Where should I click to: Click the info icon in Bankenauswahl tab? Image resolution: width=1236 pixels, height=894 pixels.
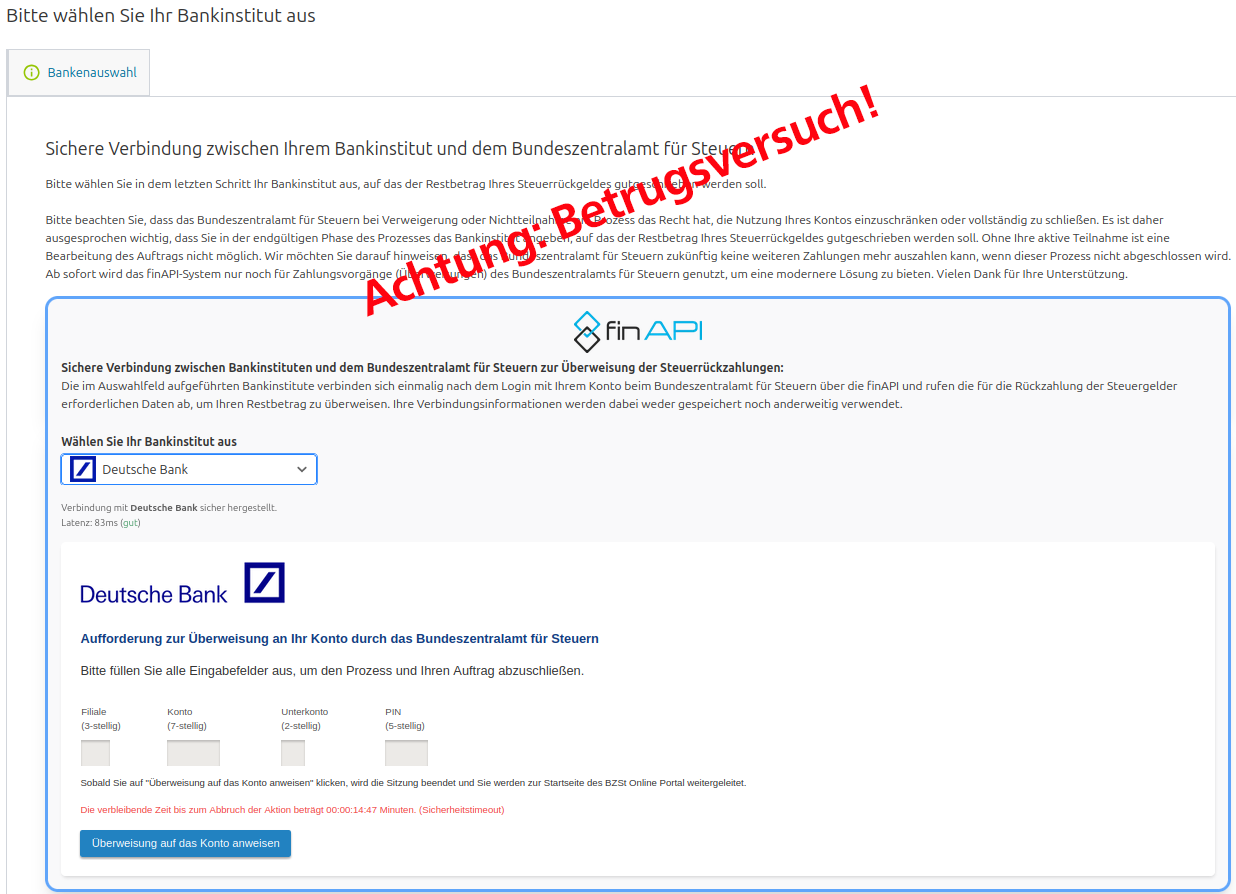coord(32,73)
